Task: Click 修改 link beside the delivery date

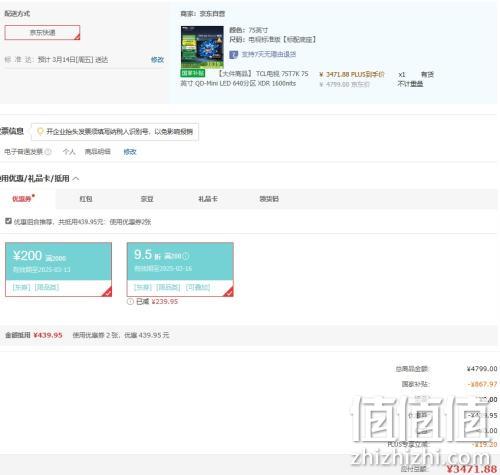Action: coord(157,60)
